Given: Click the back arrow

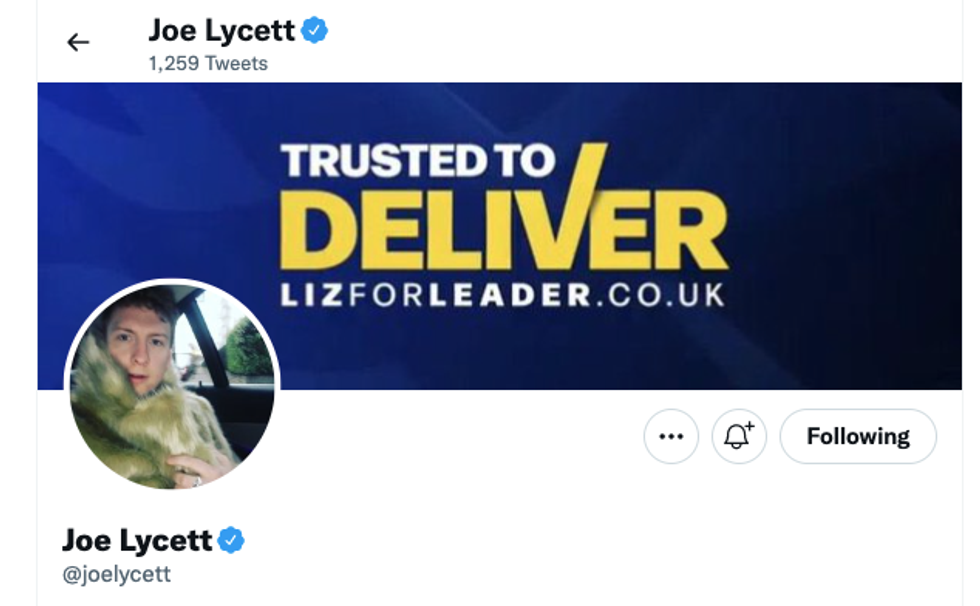Looking at the screenshot, I should [77, 42].
